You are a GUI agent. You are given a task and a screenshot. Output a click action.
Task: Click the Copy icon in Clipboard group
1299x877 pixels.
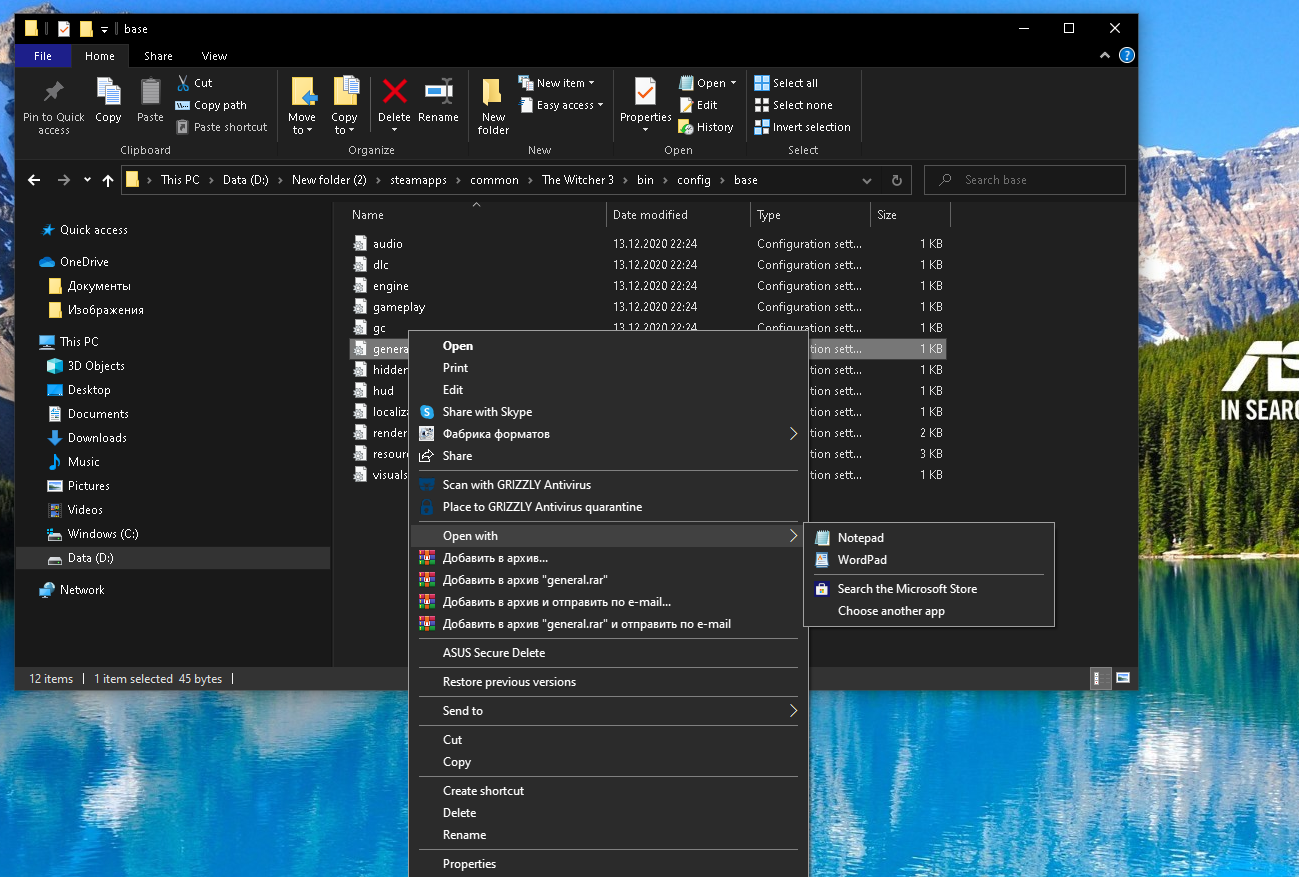108,92
